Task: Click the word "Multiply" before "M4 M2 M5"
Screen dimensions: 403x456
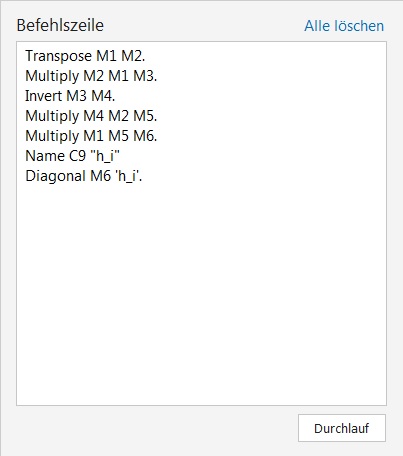Action: [52, 116]
